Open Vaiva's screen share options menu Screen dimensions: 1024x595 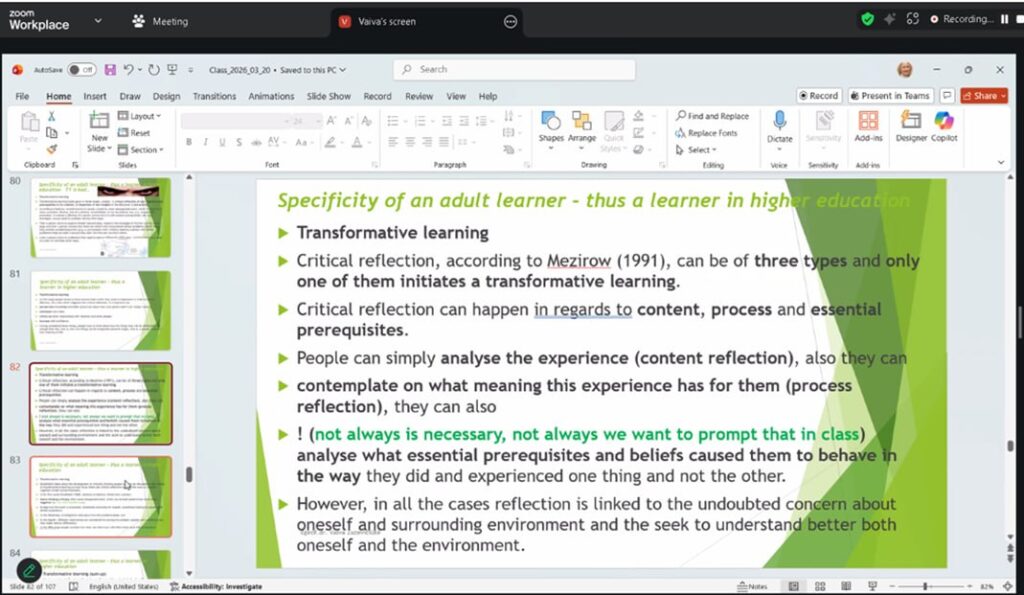pos(511,22)
